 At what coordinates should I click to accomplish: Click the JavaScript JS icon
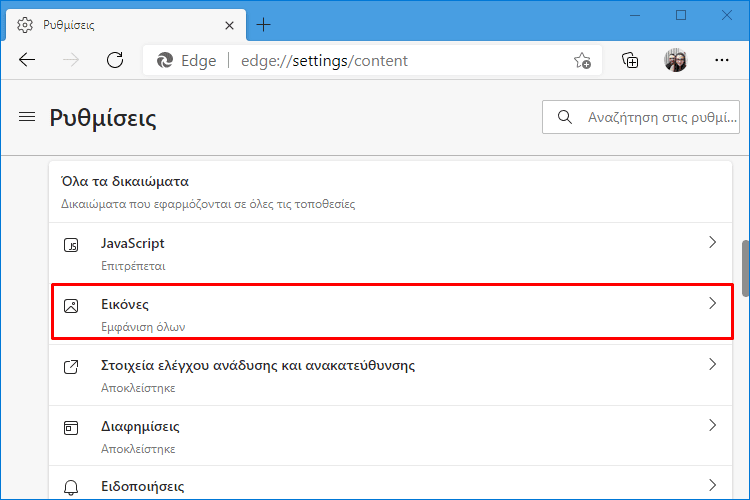(x=71, y=245)
